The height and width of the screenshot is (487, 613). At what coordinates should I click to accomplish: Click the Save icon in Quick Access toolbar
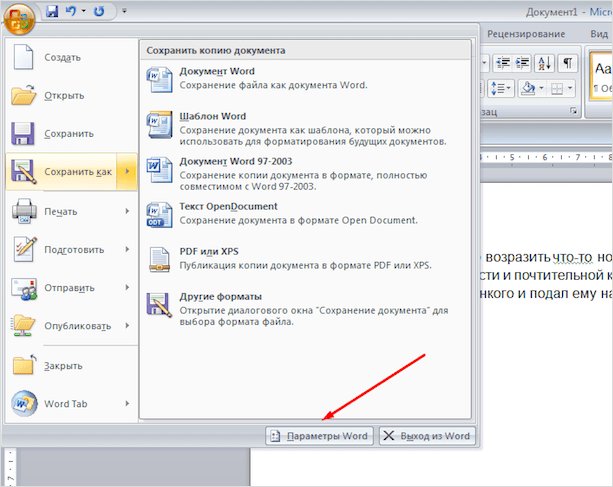(53, 12)
